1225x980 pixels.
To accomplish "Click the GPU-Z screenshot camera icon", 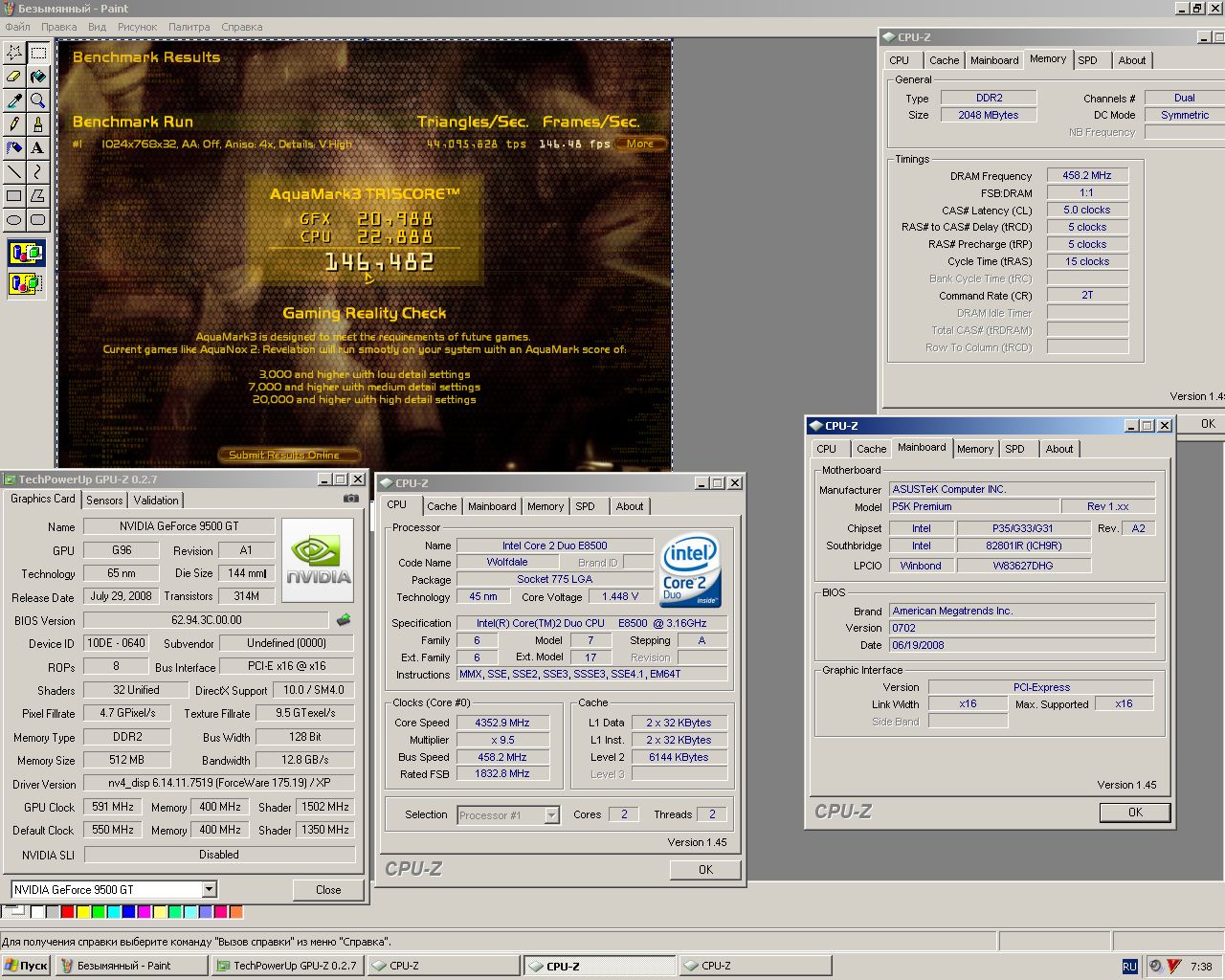I will tap(351, 499).
